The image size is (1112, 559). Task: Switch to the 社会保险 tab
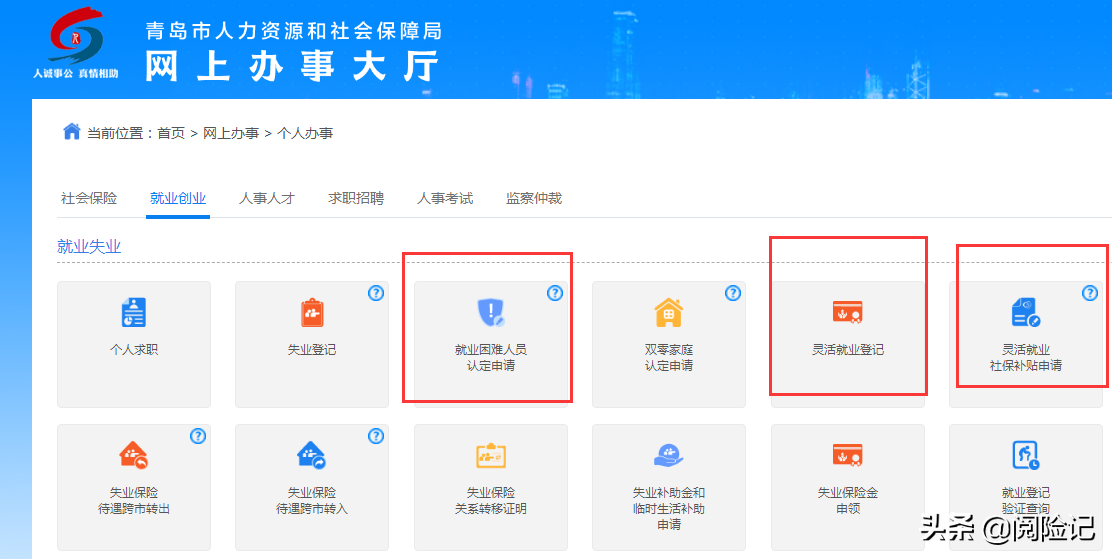point(89,199)
